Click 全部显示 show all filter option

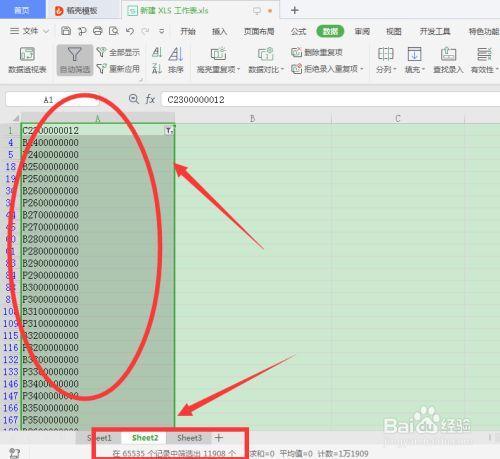(x=118, y=52)
